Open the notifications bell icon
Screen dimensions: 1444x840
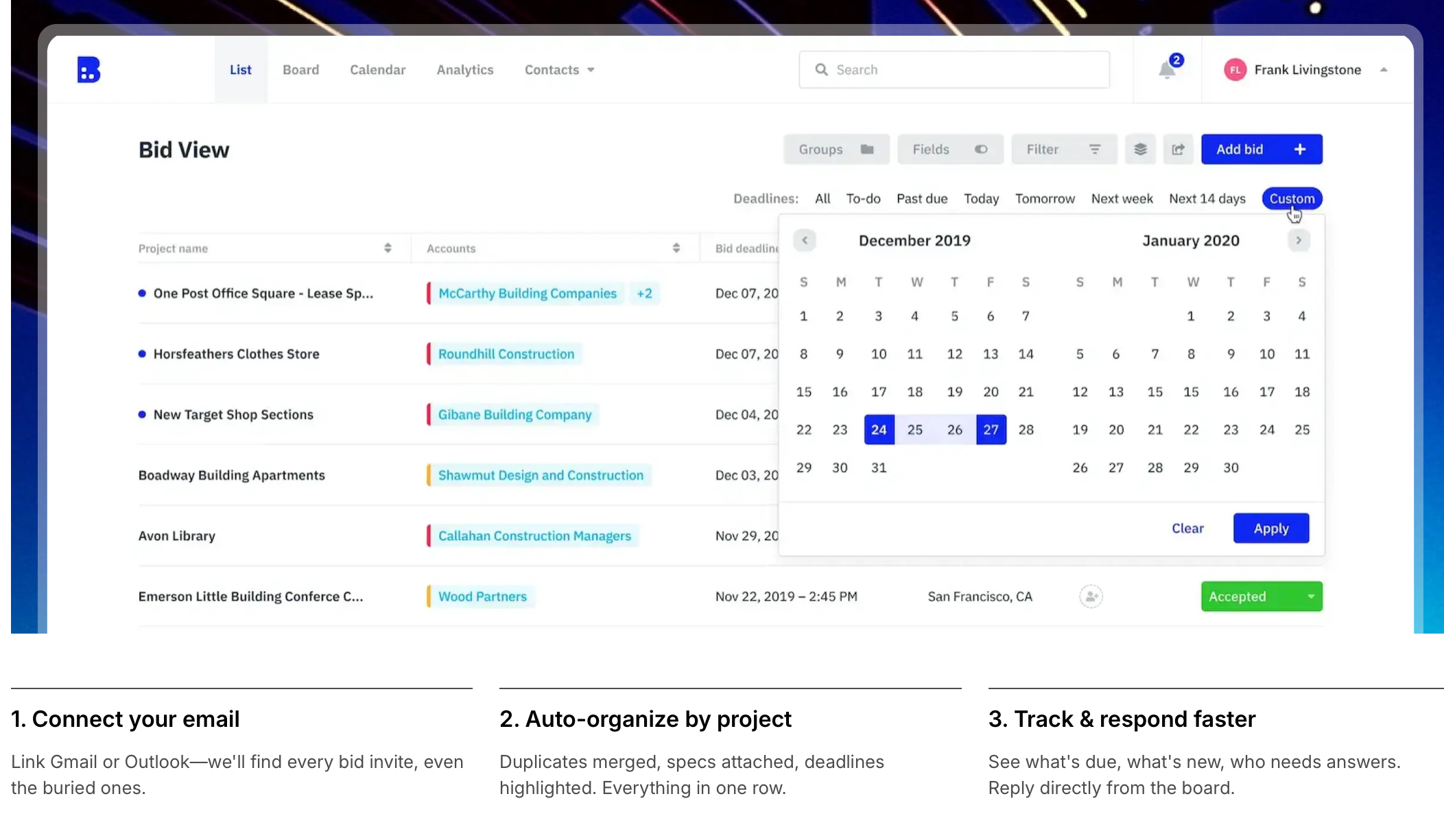1167,70
